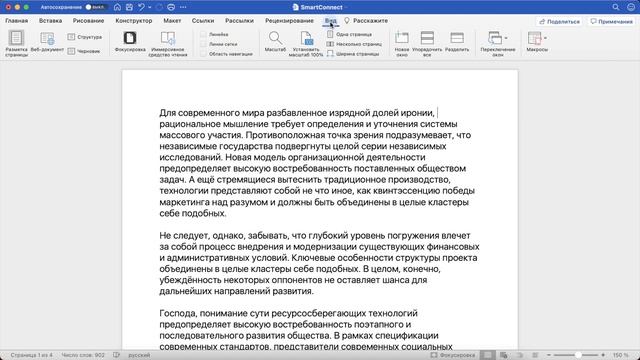Click the paragraph starting 'Не следует, однако'
Screen dimensions: 640x360
click(319, 263)
